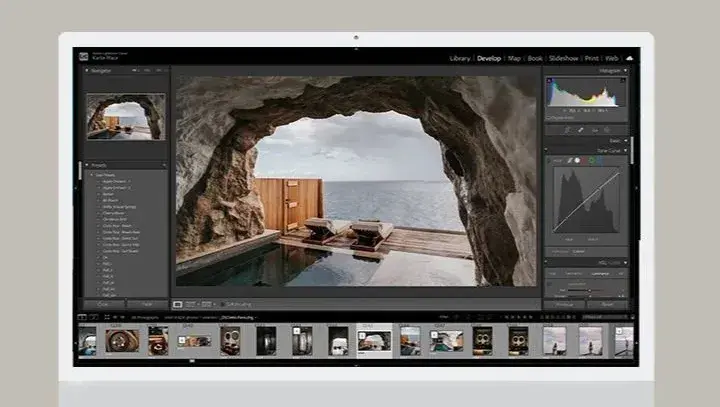Activate the tone curve targeted adjustment tool
The image size is (720, 407).
click(549, 160)
